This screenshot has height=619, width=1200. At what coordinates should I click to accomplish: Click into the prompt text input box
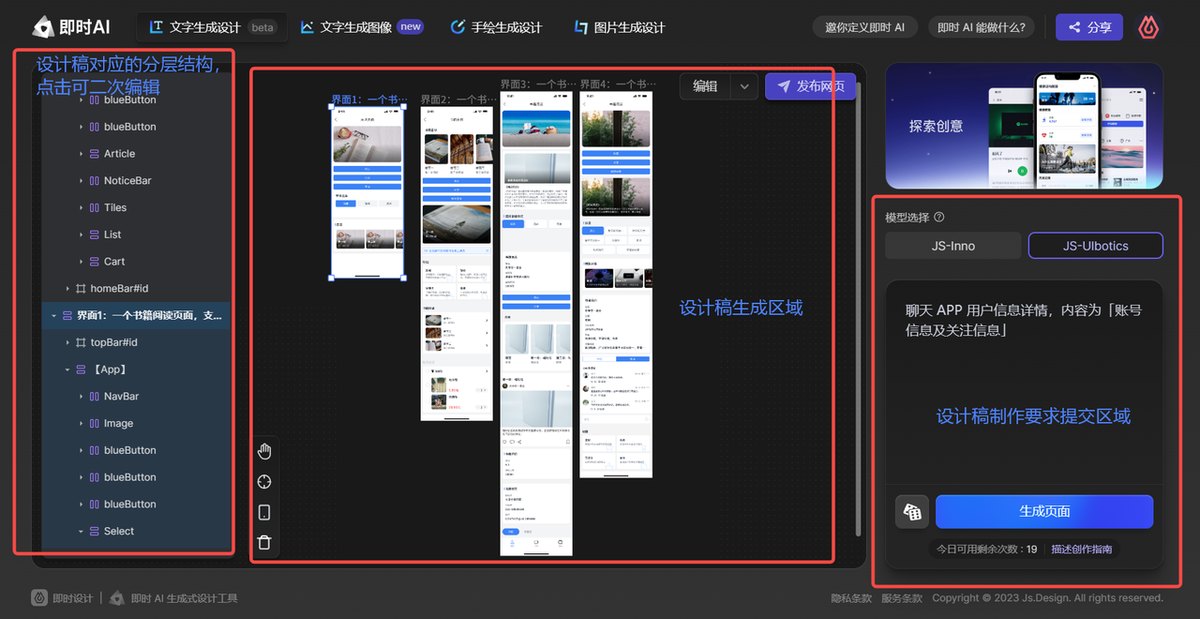tap(1025, 383)
